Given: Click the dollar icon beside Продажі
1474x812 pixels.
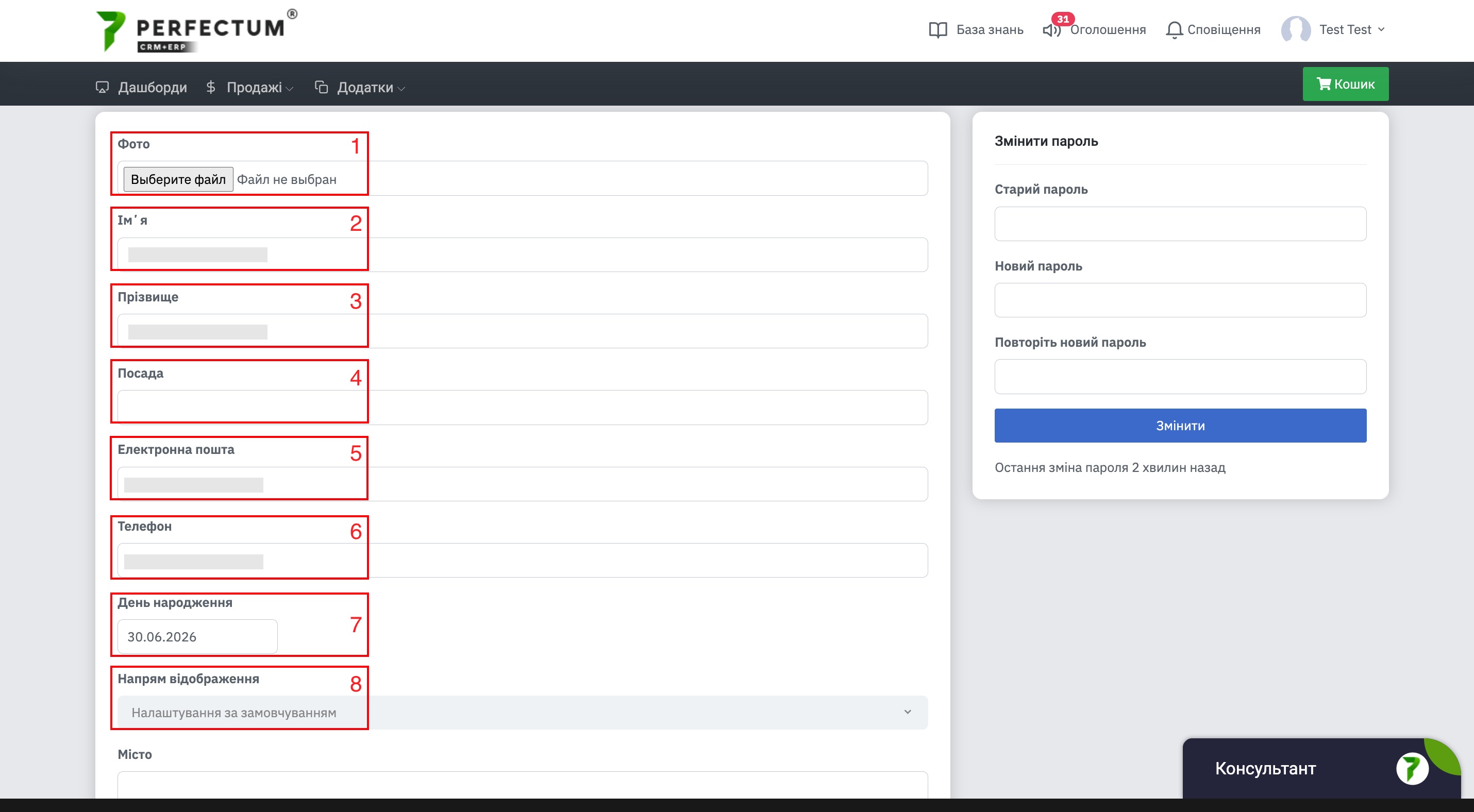Looking at the screenshot, I should click(211, 88).
